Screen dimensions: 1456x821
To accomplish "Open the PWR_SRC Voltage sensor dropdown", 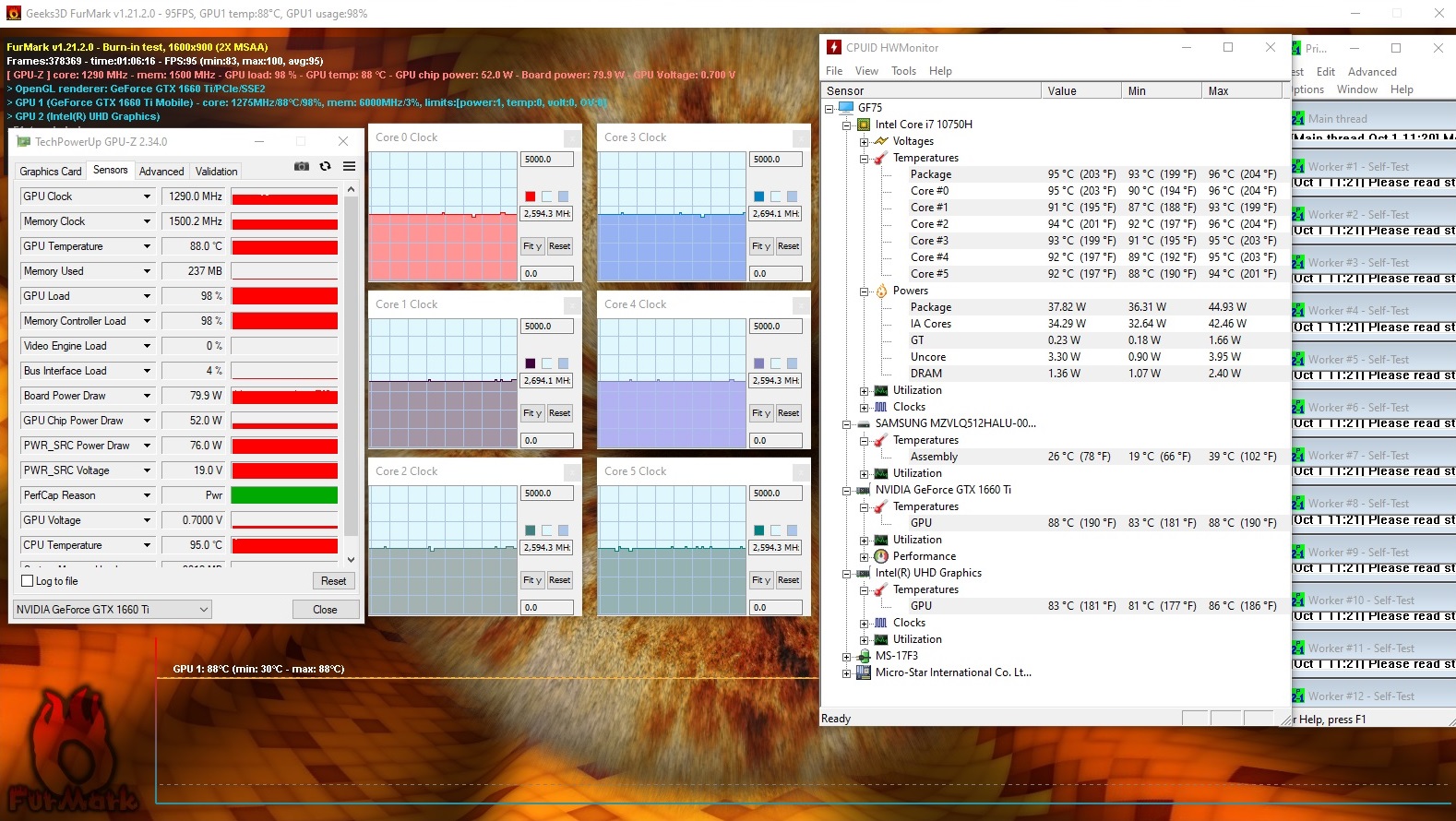I will tap(147, 470).
